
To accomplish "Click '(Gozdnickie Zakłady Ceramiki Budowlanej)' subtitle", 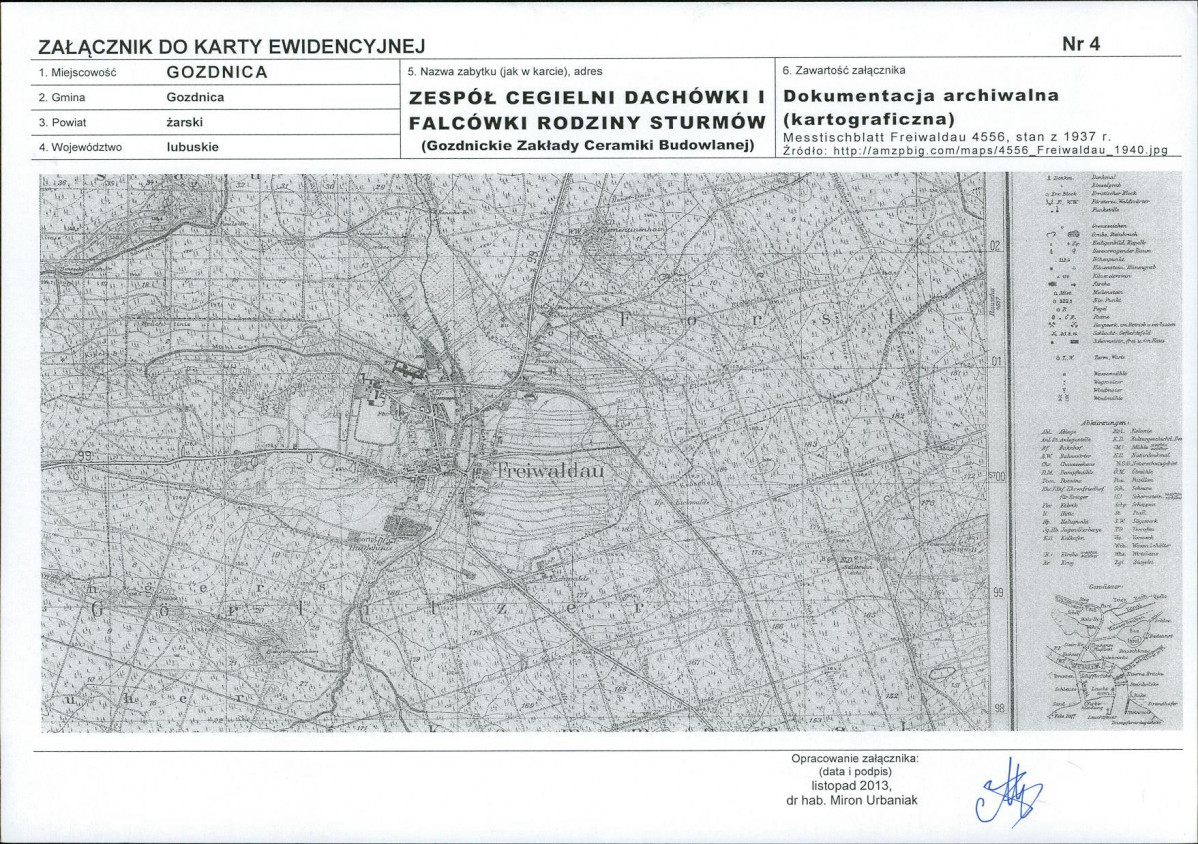I will pyautogui.click(x=588, y=145).
